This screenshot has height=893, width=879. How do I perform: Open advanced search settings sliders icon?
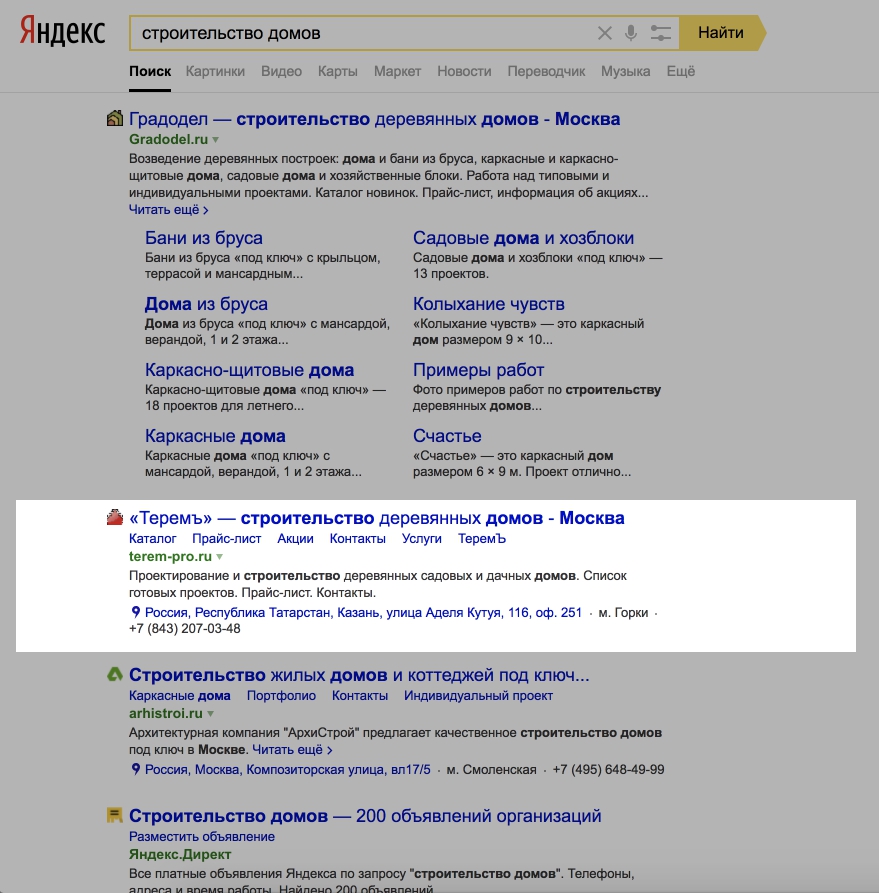click(661, 33)
